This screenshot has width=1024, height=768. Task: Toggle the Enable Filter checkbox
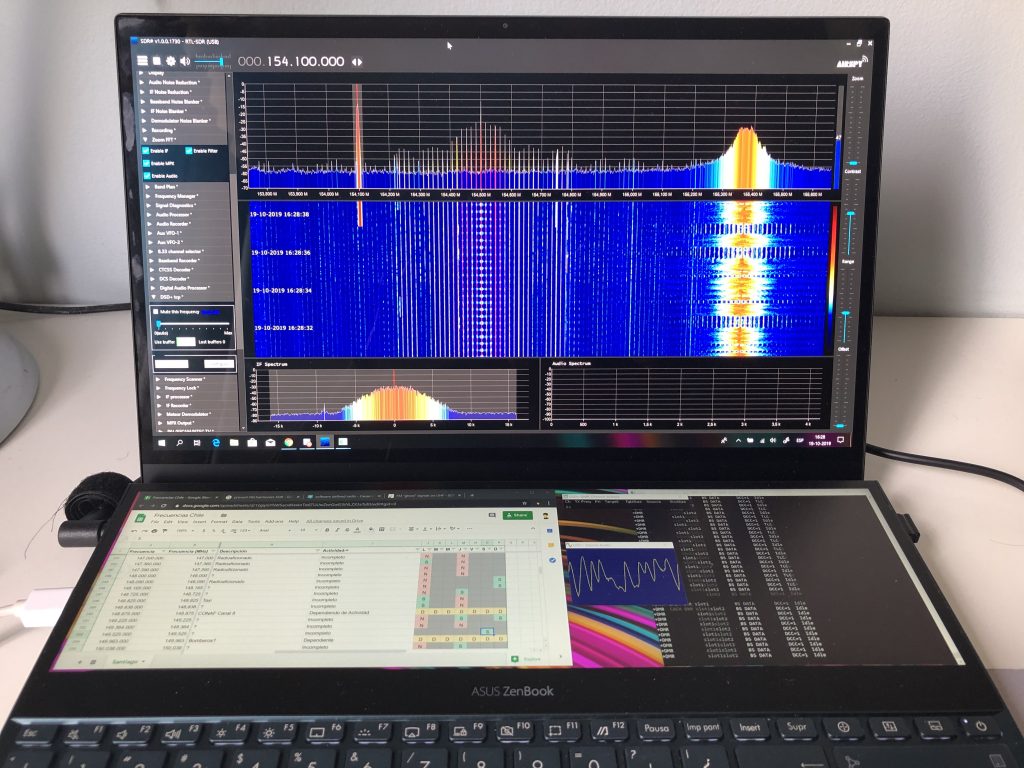[x=189, y=151]
